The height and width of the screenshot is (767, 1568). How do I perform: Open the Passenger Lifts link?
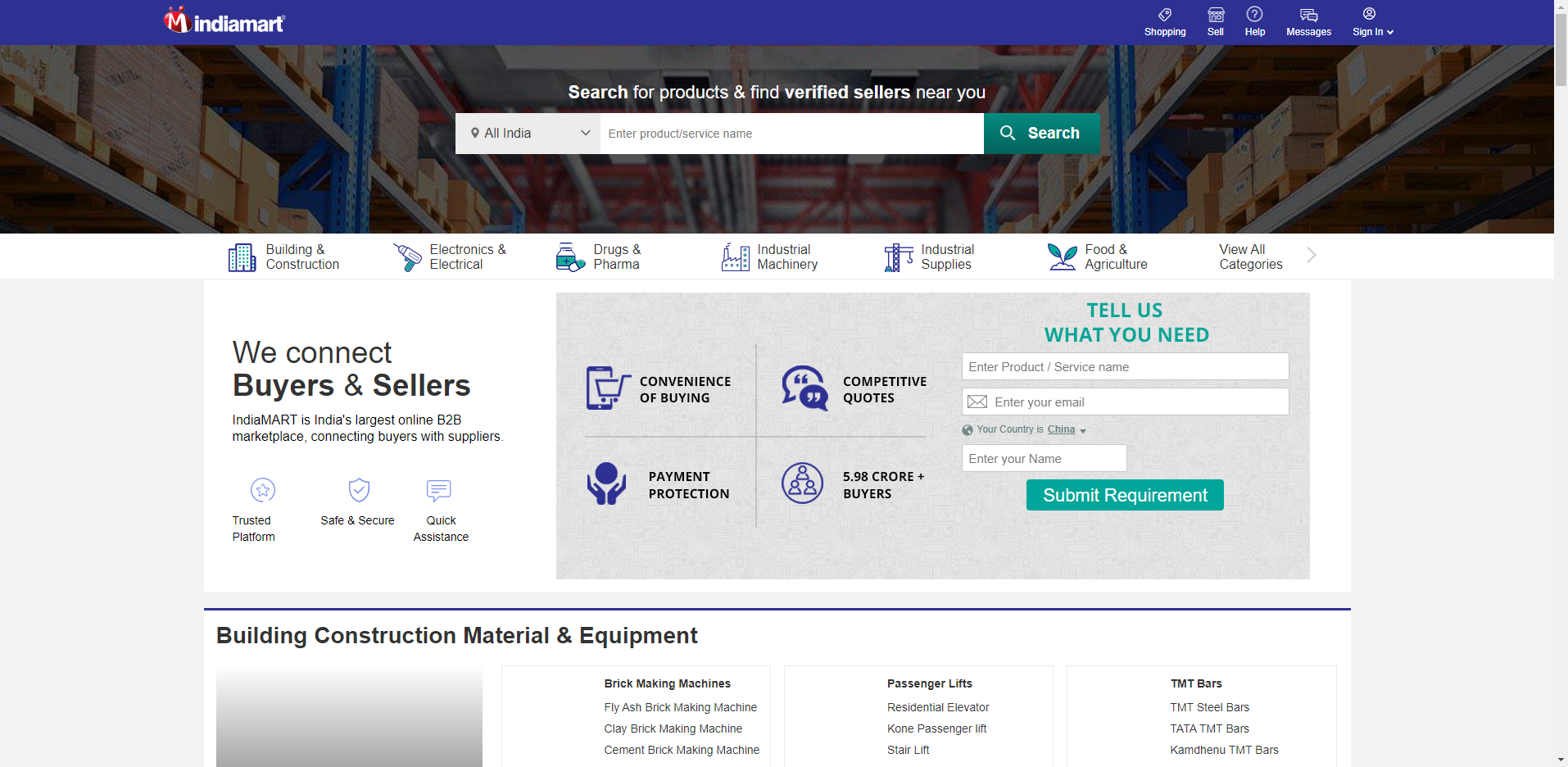click(930, 683)
